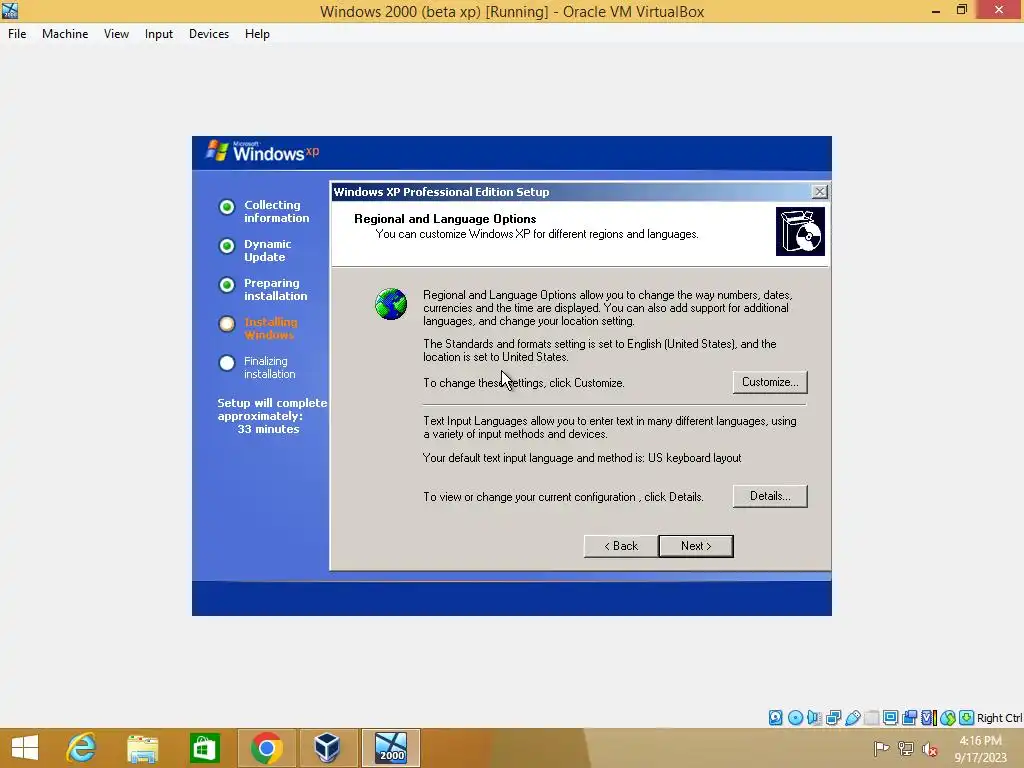Click the keyboard capture green arrow icon
The image size is (1024, 768).
point(967,718)
